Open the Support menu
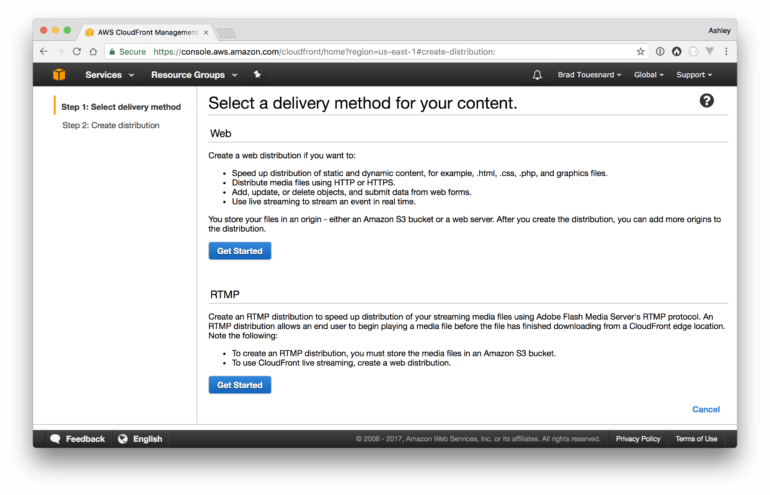The image size is (770, 495). [x=694, y=75]
